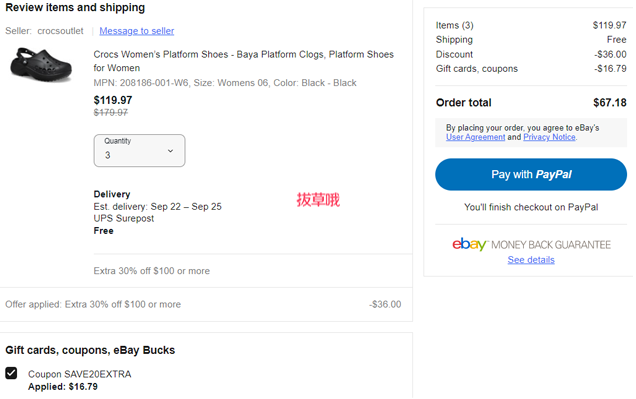Screen dimensions: 636x399
Task: Click See details under Money Back Guarantee
Action: coord(531,260)
